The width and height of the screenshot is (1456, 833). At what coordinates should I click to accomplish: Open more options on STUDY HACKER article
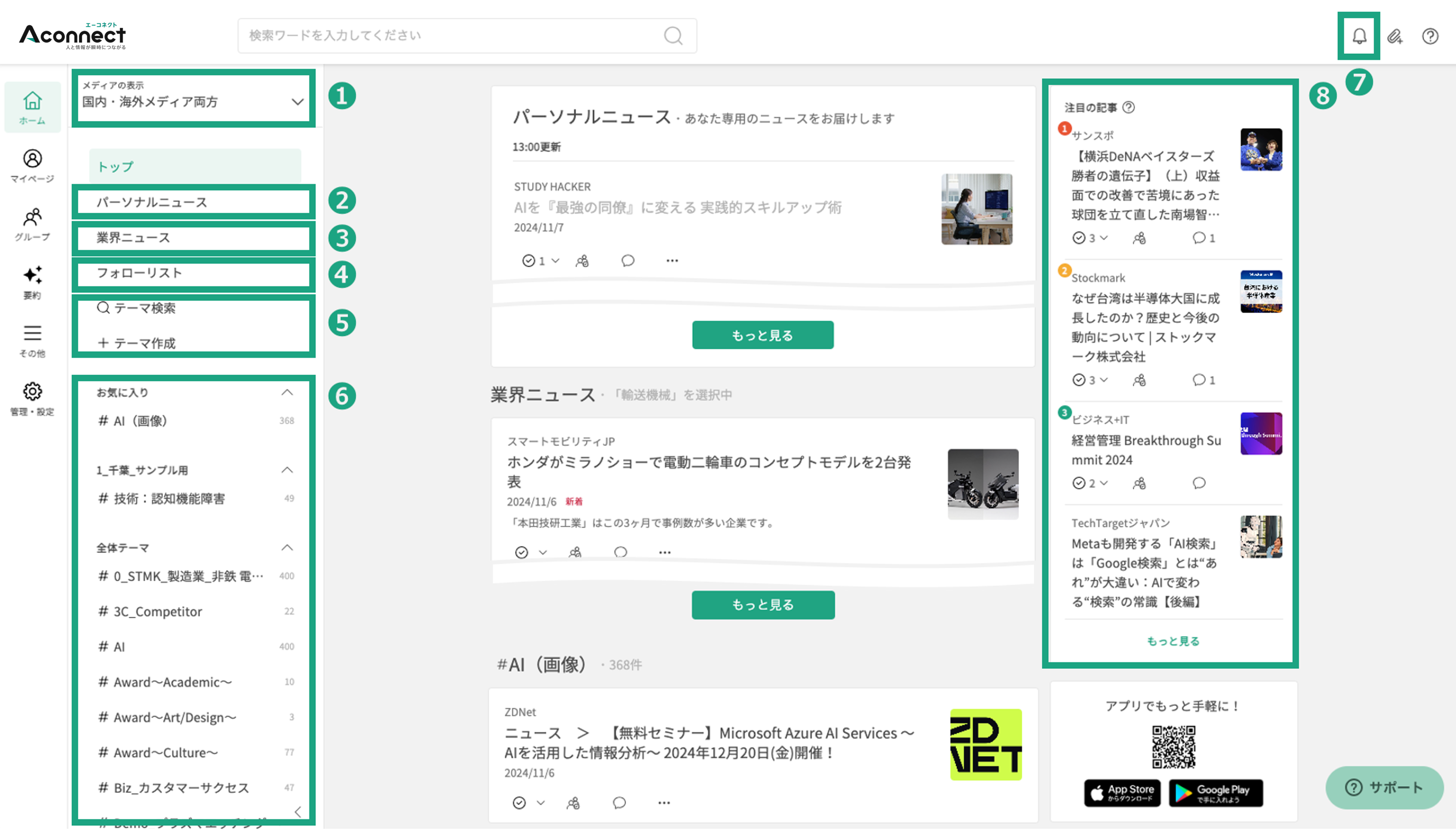672,261
